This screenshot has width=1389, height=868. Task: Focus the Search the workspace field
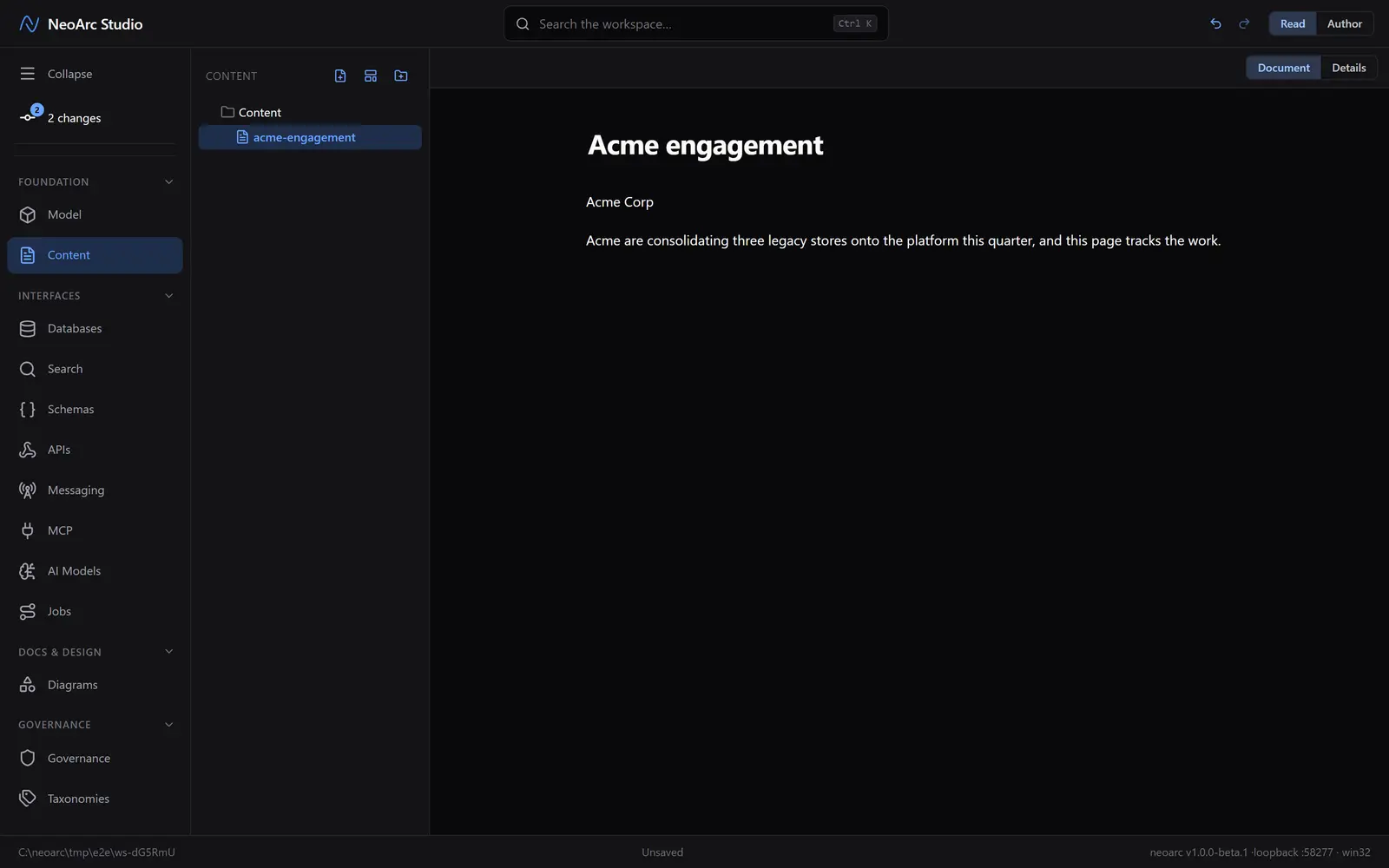pos(695,23)
